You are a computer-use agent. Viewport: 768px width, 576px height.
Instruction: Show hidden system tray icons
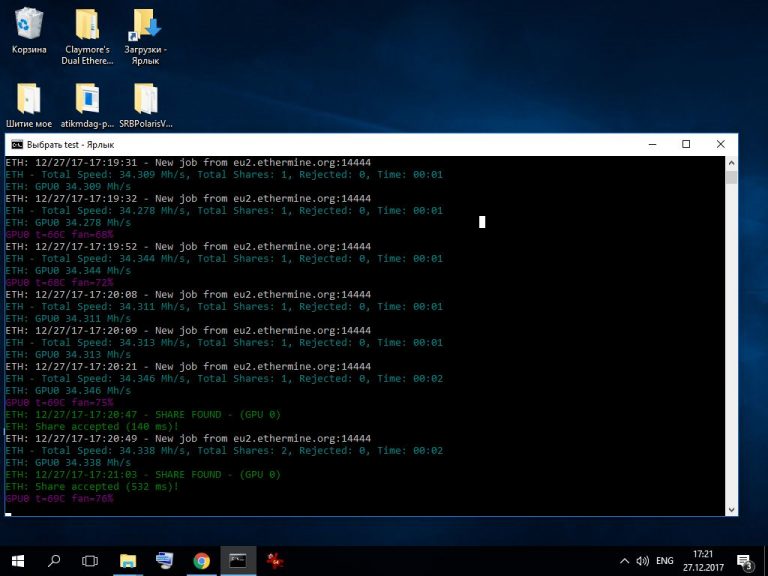(x=625, y=560)
